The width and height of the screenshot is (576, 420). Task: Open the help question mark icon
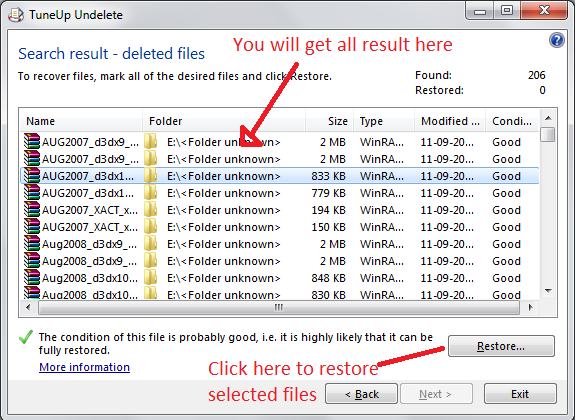(557, 40)
